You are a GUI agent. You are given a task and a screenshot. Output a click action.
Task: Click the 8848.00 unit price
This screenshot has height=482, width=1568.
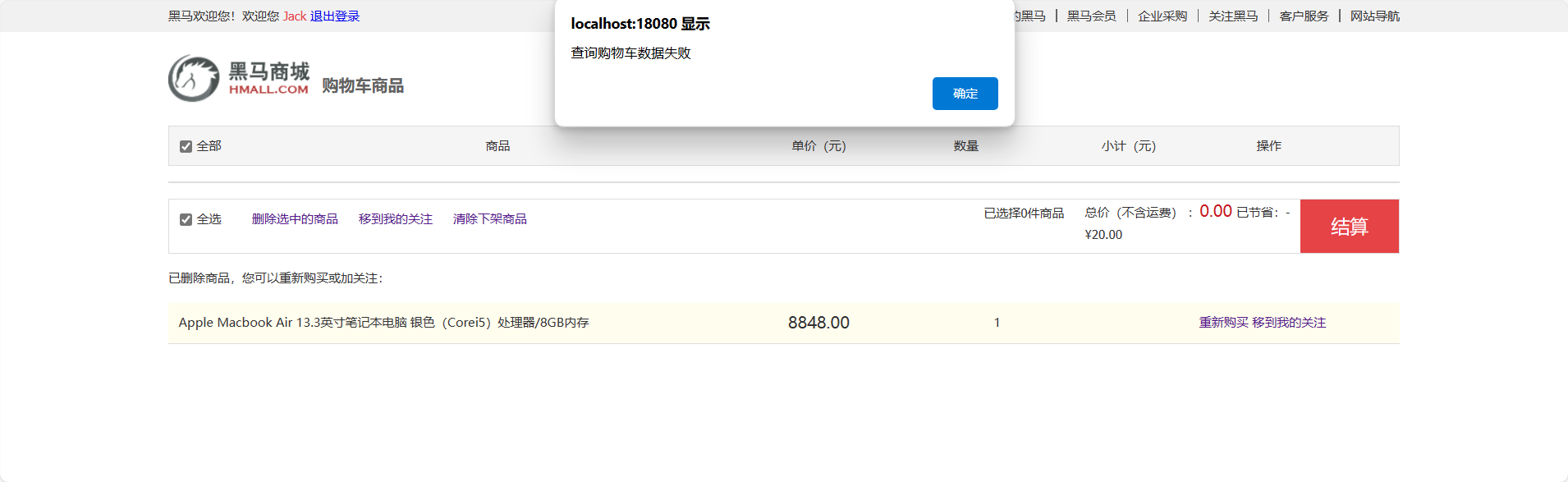pyautogui.click(x=818, y=323)
